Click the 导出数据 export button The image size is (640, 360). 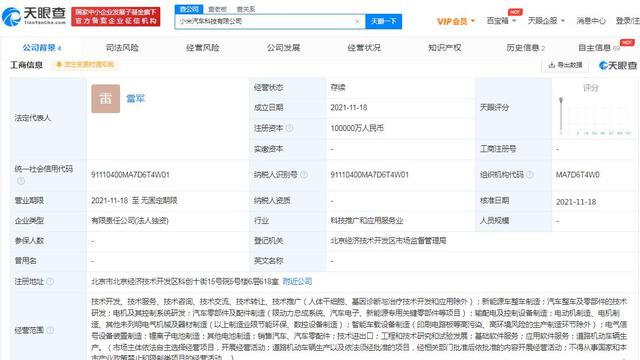click(x=566, y=65)
